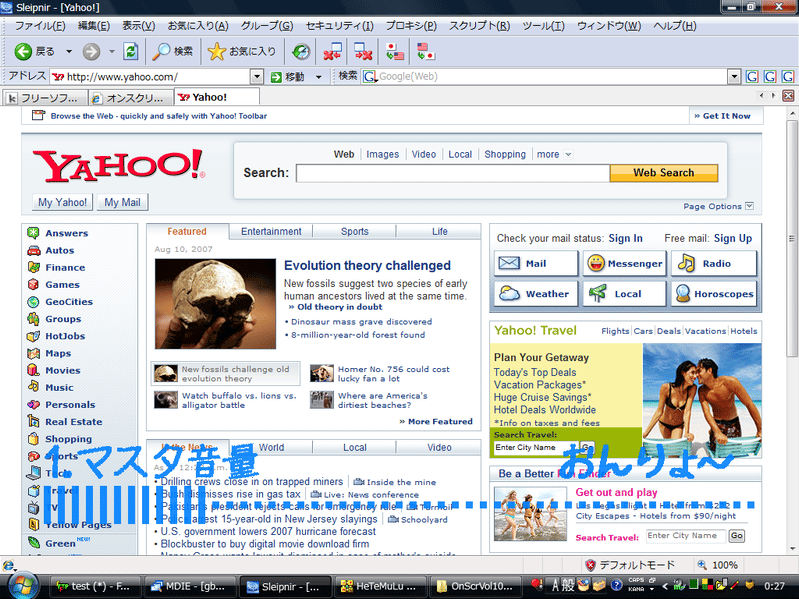Expand the Google search box dropdown
Viewport: 799px width, 599px height.
[734, 77]
